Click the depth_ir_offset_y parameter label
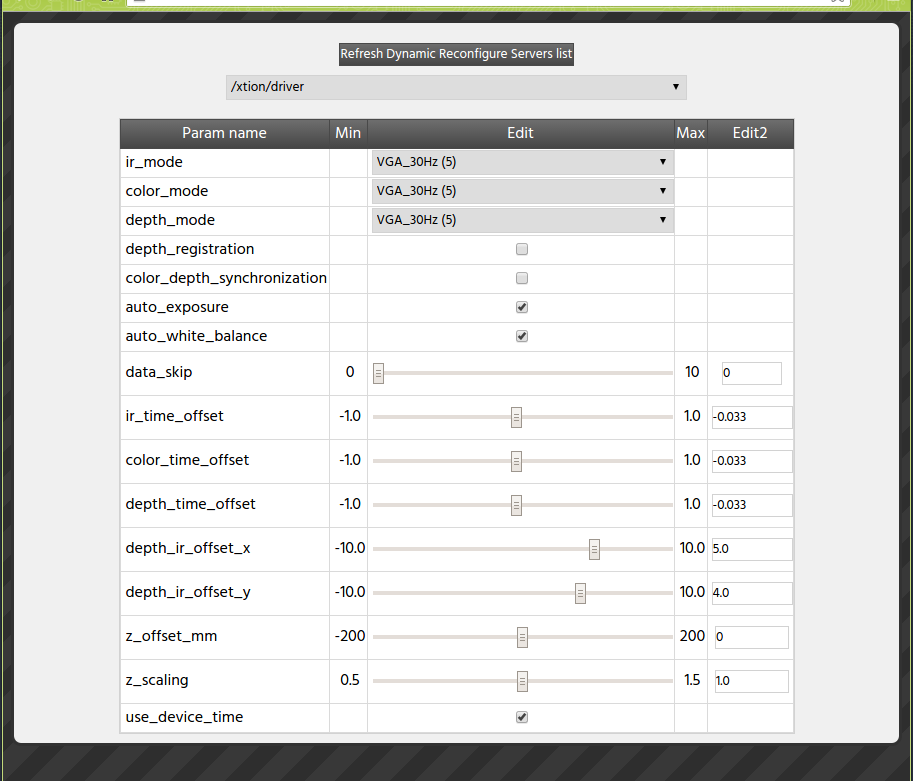Viewport: 913px width, 781px height. click(187, 593)
